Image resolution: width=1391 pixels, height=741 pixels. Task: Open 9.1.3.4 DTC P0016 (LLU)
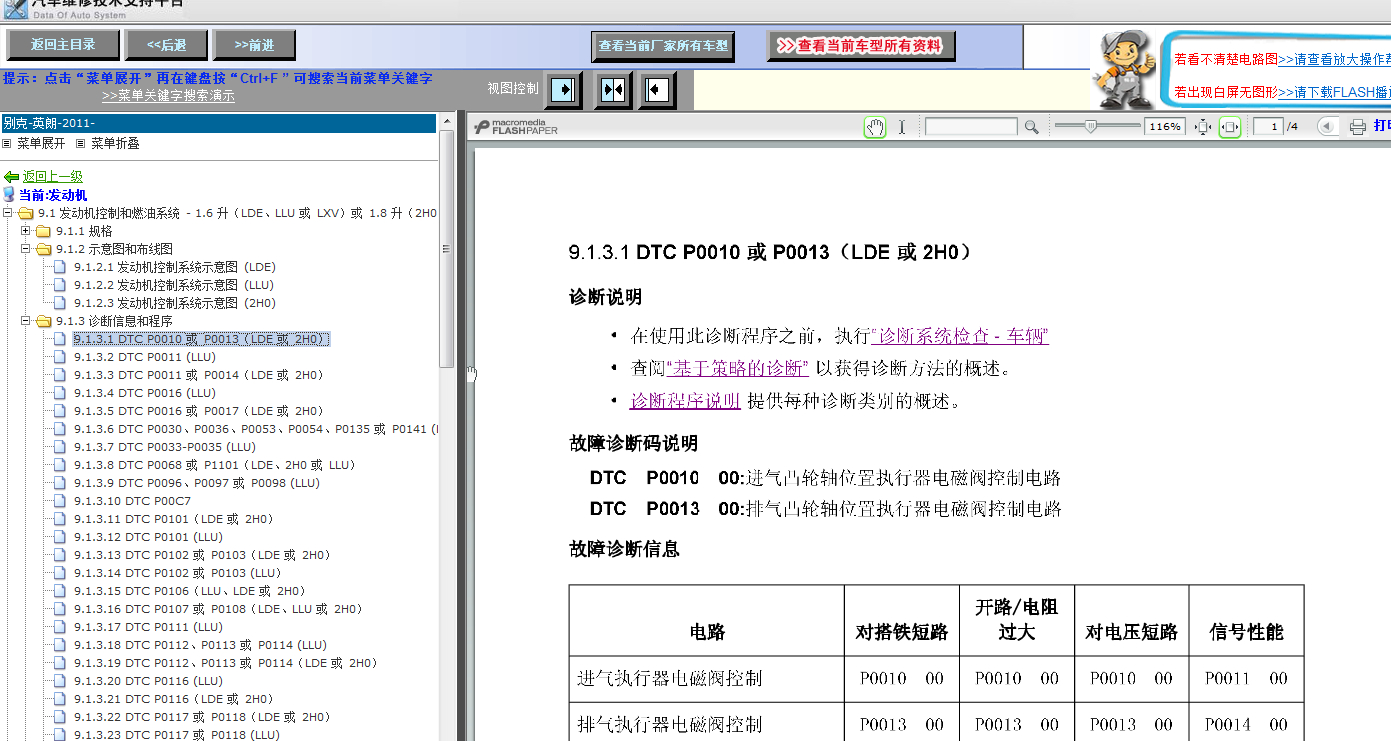[145, 393]
